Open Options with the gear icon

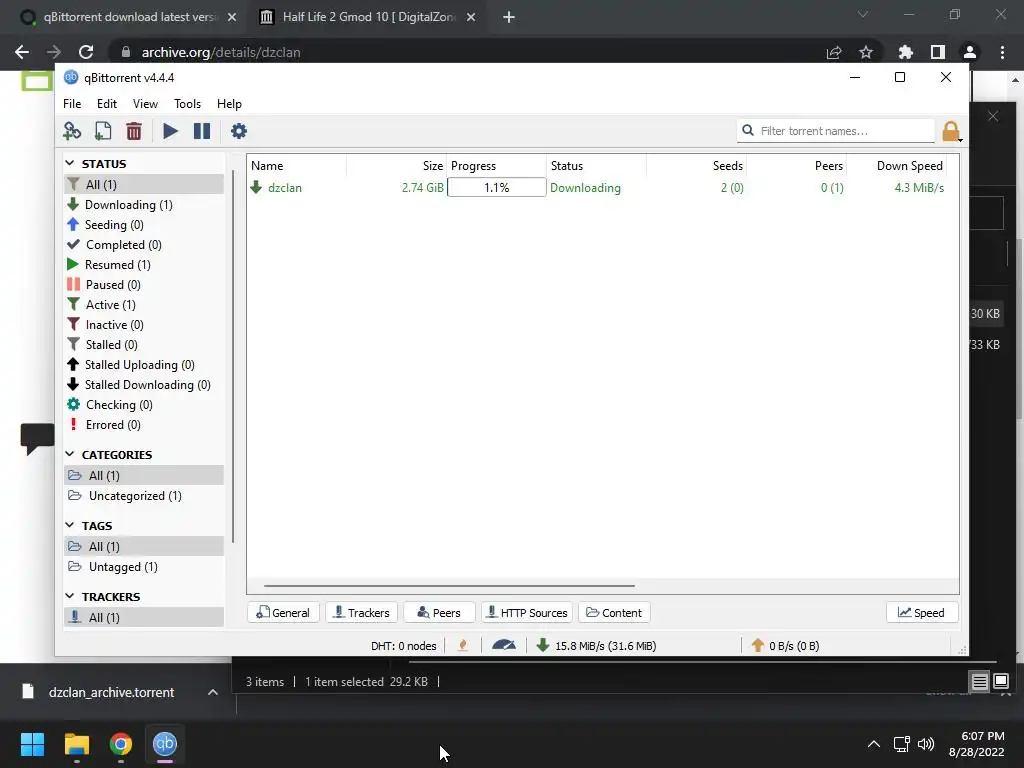pyautogui.click(x=239, y=131)
